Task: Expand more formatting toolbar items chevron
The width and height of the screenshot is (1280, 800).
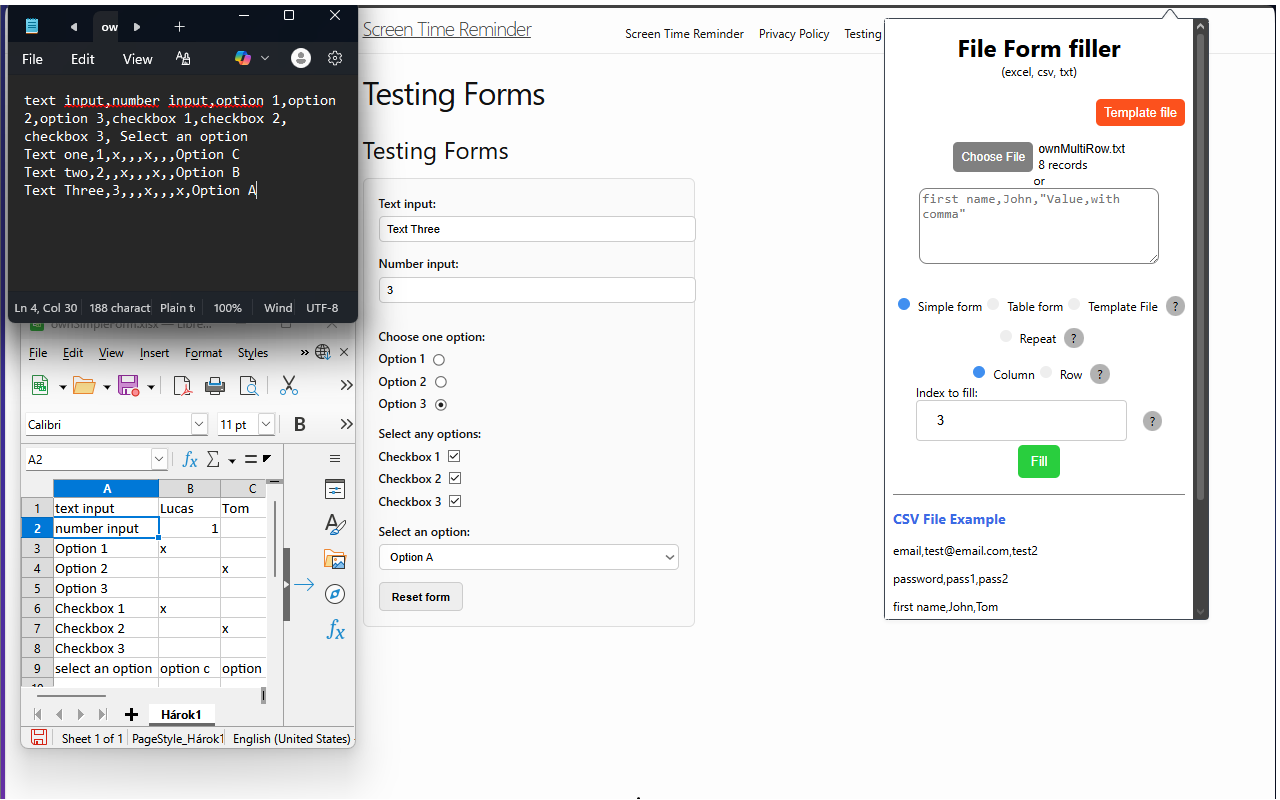Action: [346, 424]
